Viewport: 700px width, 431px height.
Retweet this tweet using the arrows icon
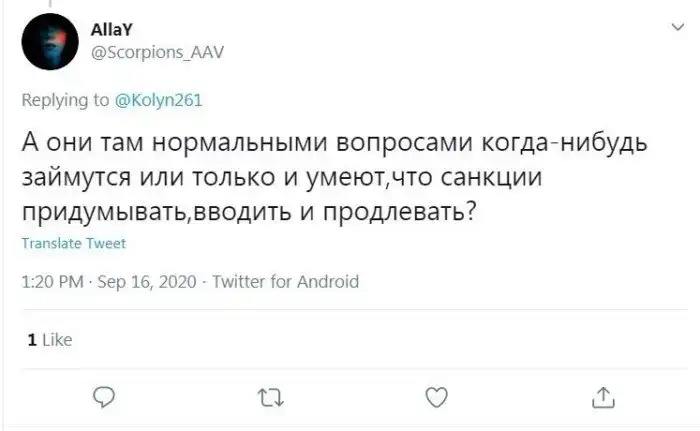click(268, 398)
